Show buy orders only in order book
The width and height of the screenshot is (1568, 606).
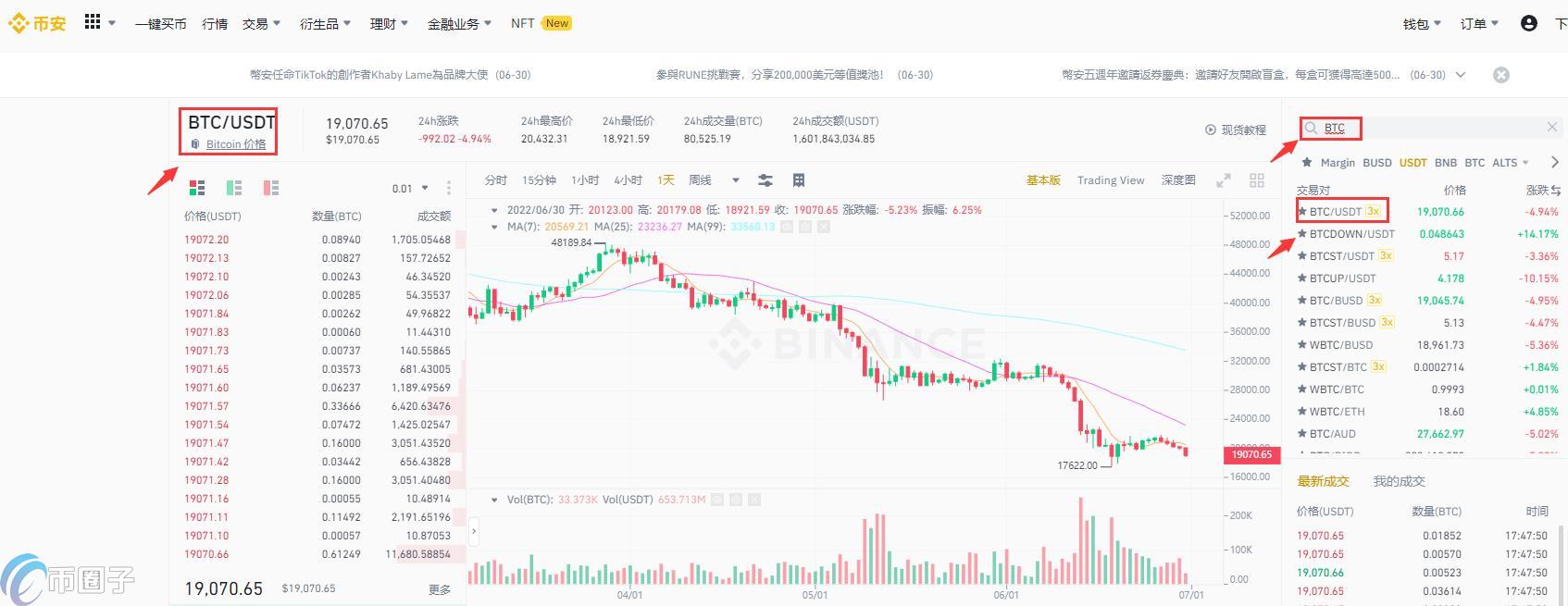click(x=234, y=188)
